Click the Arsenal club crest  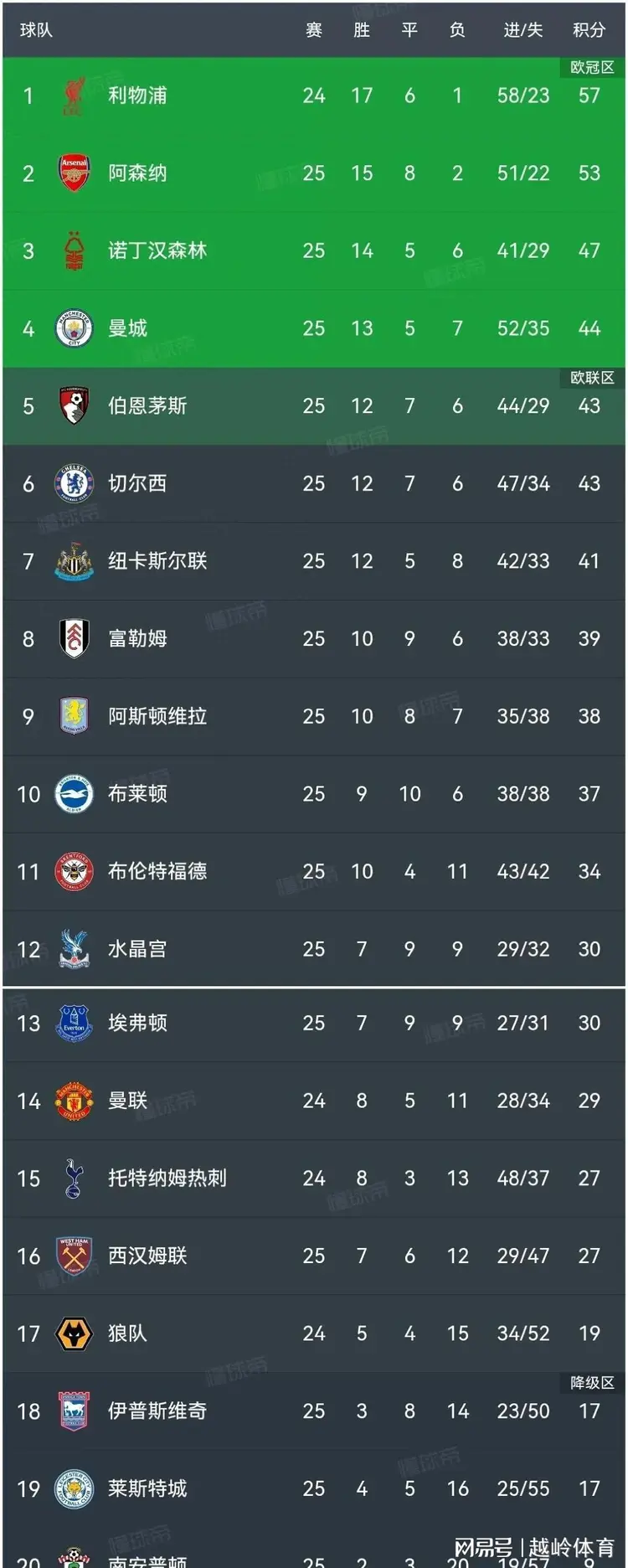74,173
